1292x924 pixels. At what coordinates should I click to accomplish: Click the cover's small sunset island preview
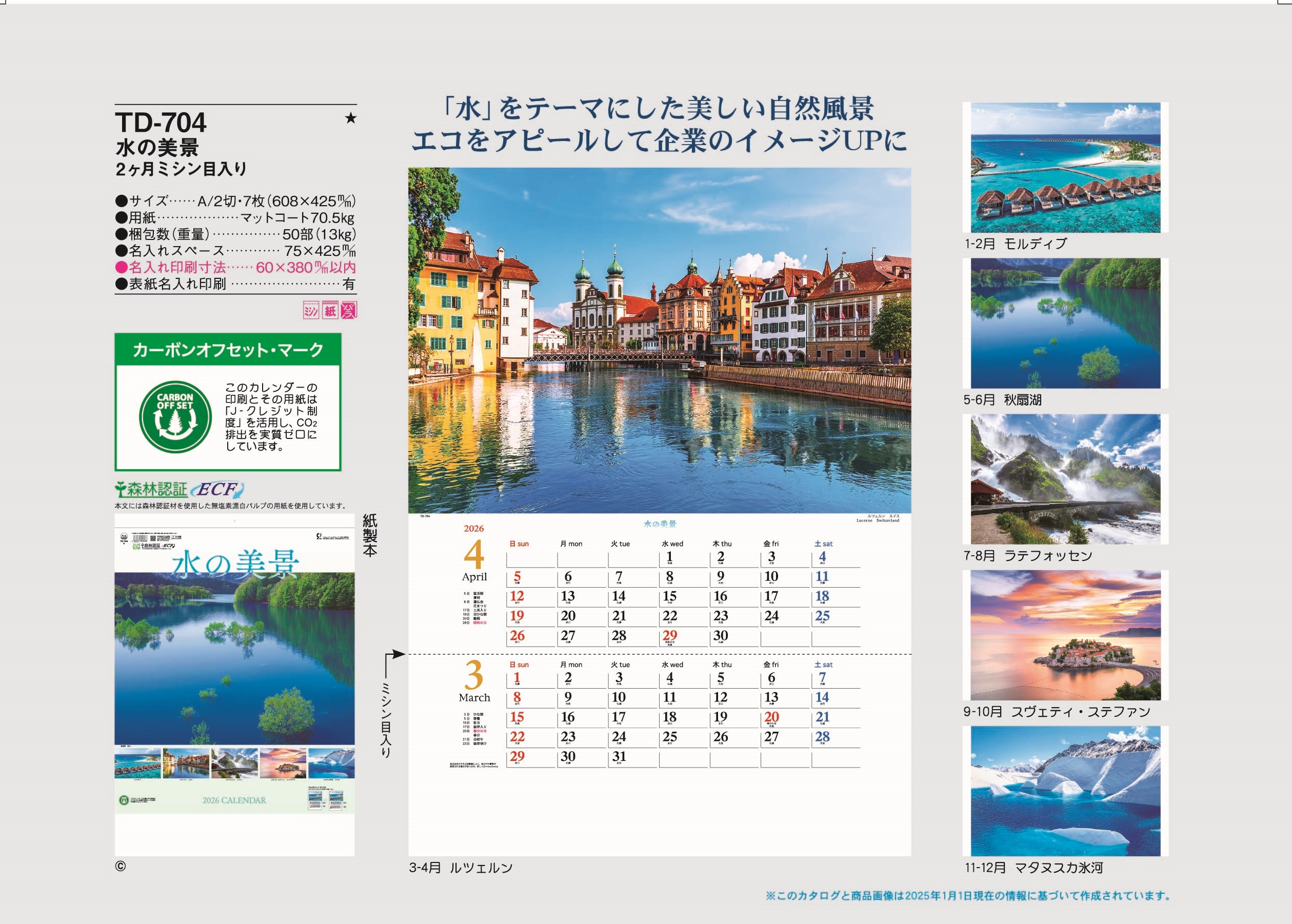(x=282, y=764)
